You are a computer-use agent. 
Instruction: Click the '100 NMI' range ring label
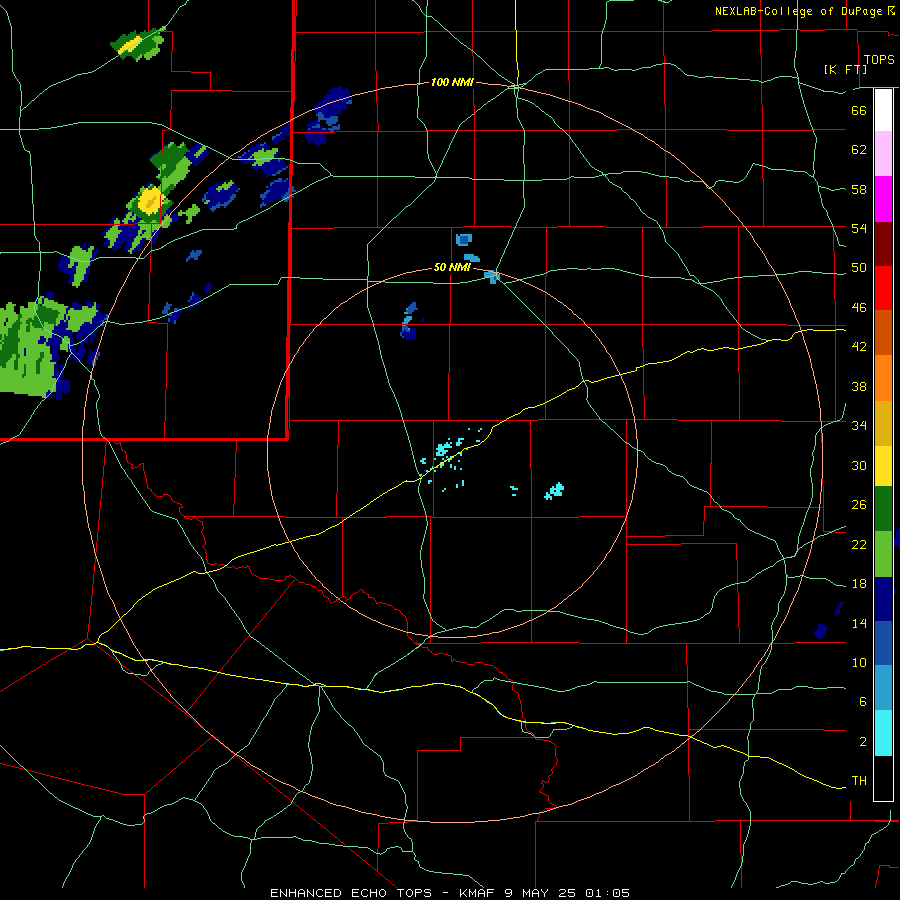coord(452,83)
